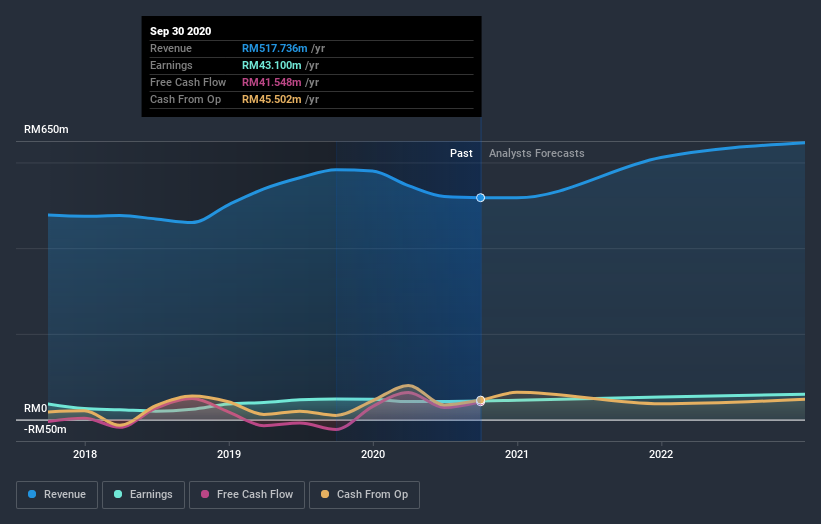Screen dimensions: 821x524
Task: Toggle the Free Cash Flow legend button
Action: click(x=247, y=495)
